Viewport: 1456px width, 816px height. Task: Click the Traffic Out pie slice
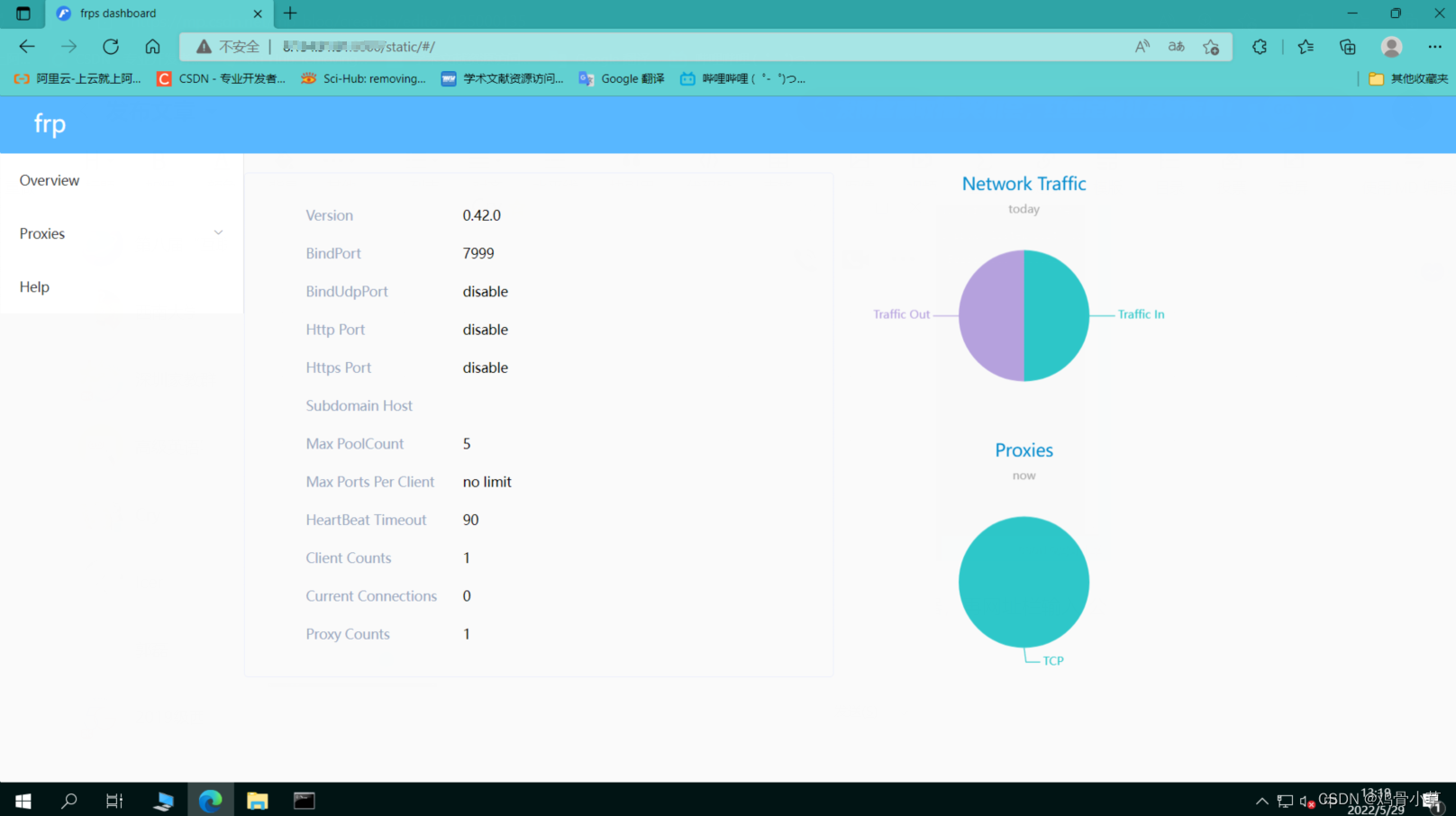coord(991,315)
